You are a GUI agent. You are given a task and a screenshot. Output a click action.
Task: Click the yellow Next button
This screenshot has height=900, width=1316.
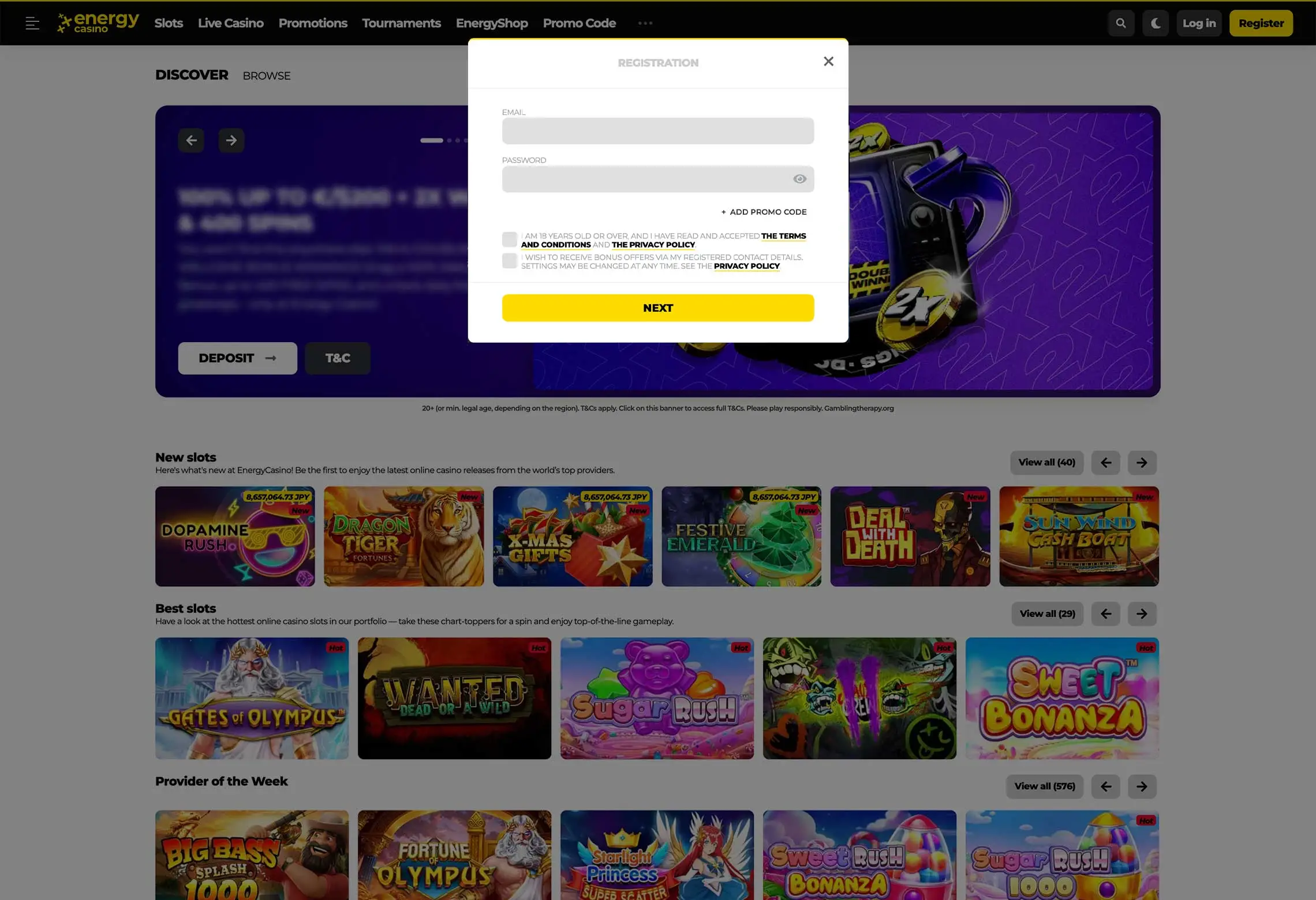coord(658,308)
